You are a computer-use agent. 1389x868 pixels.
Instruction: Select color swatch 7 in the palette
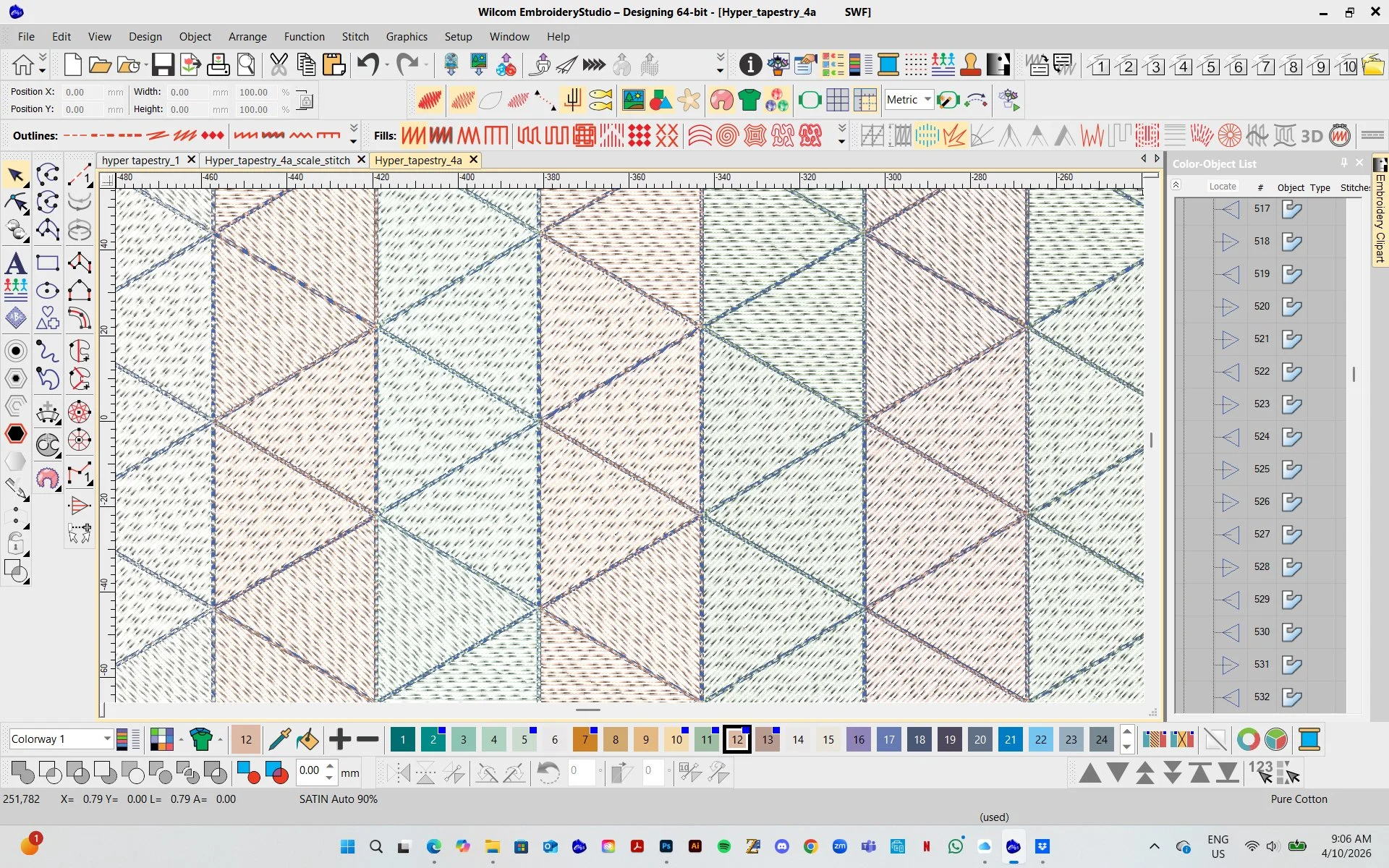(x=585, y=739)
